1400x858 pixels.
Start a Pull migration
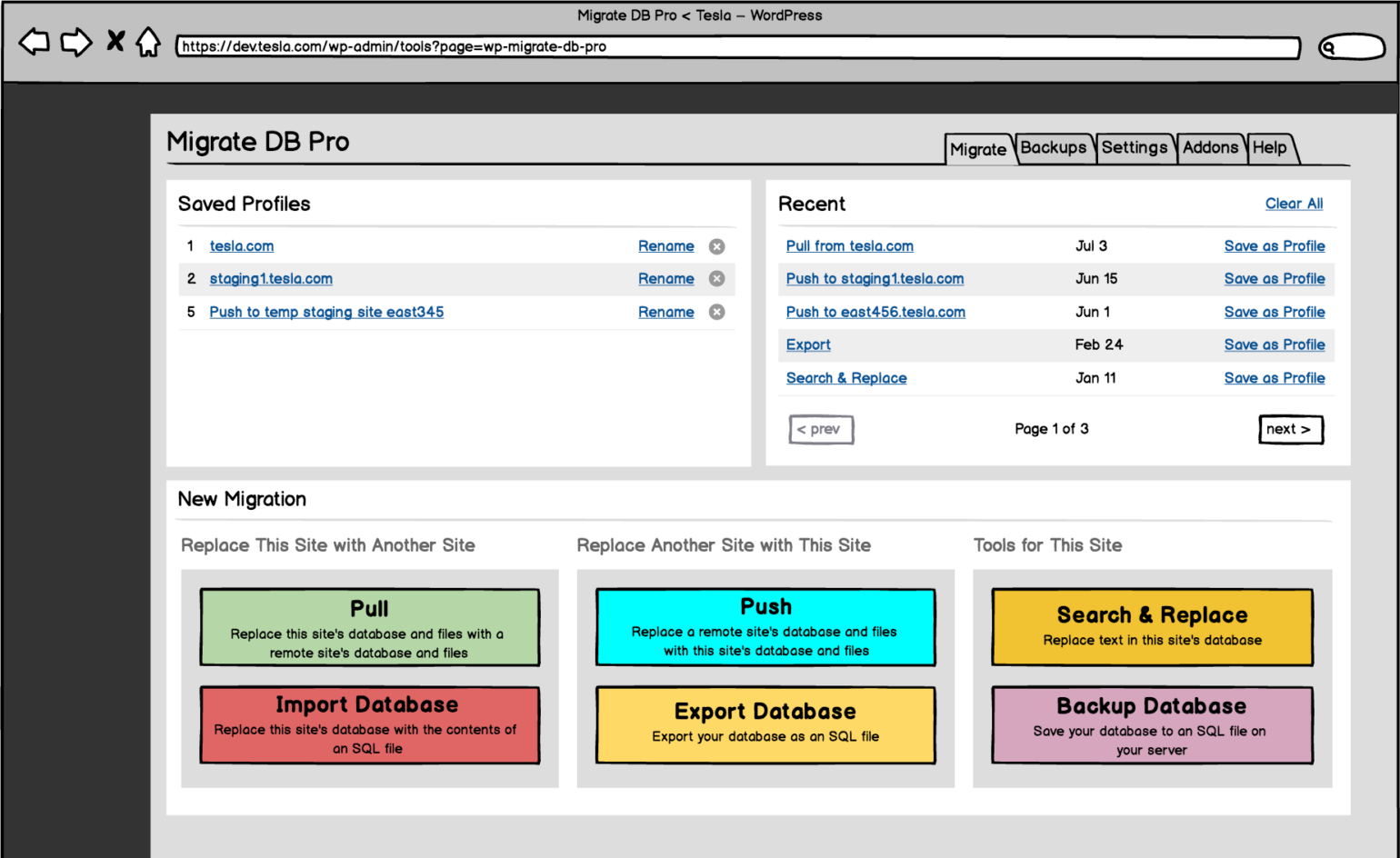coord(370,627)
